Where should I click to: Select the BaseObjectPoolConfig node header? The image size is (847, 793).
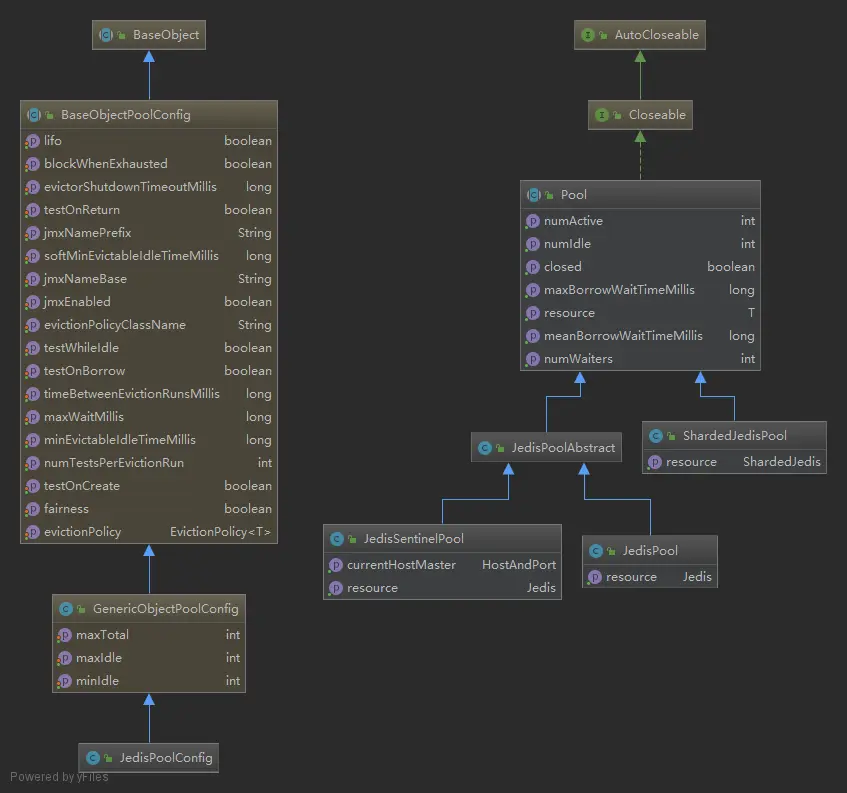click(149, 115)
